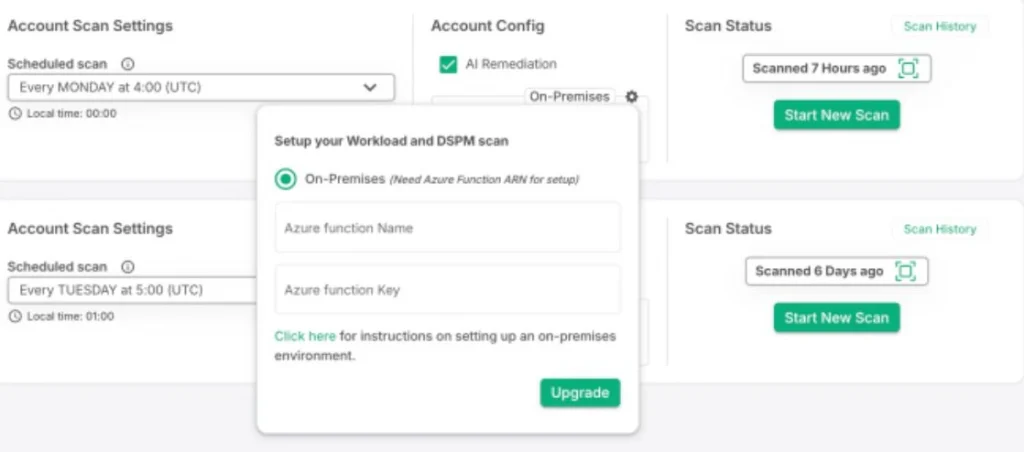Focus the Azure function Name field
Screen dimensions: 1024x452
[447, 228]
